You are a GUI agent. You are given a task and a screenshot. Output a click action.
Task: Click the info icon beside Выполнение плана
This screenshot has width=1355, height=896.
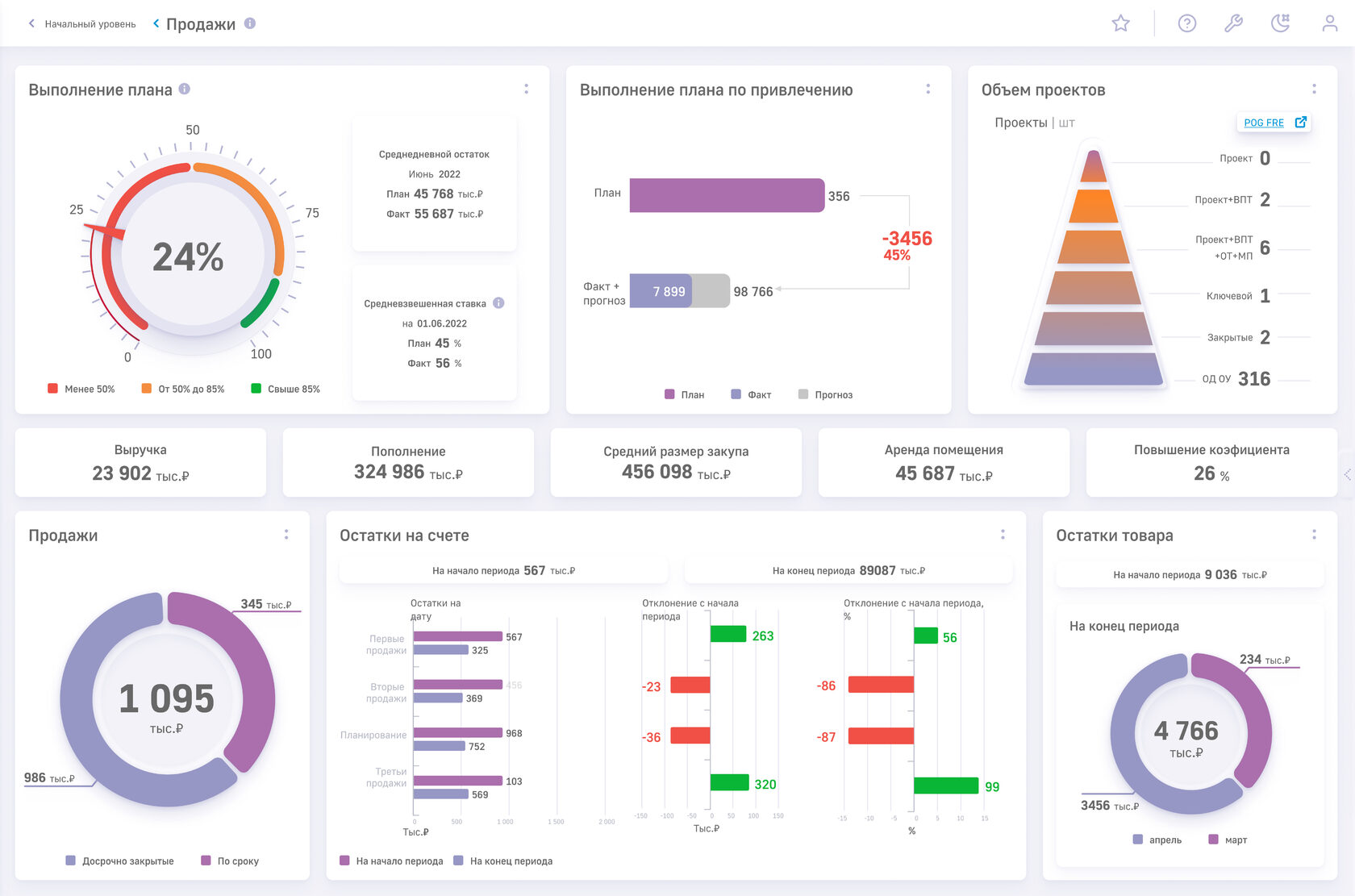[x=185, y=89]
